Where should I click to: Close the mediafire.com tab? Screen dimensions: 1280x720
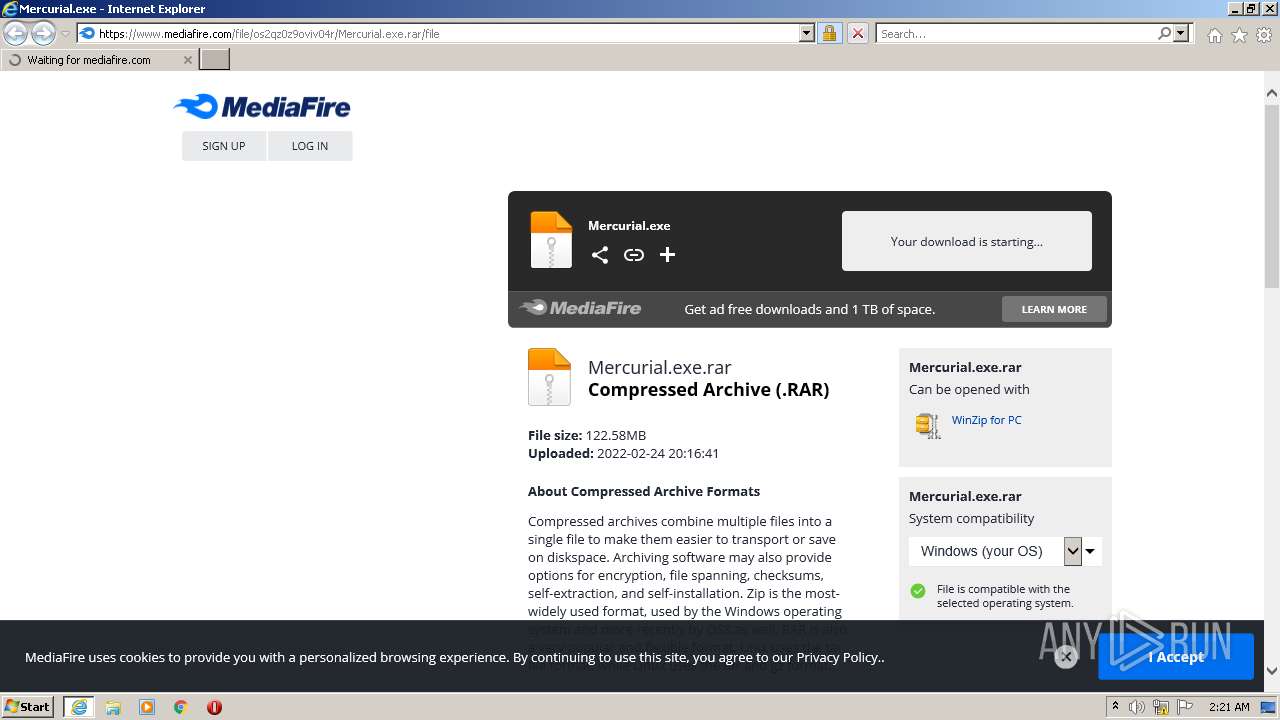[x=187, y=60]
